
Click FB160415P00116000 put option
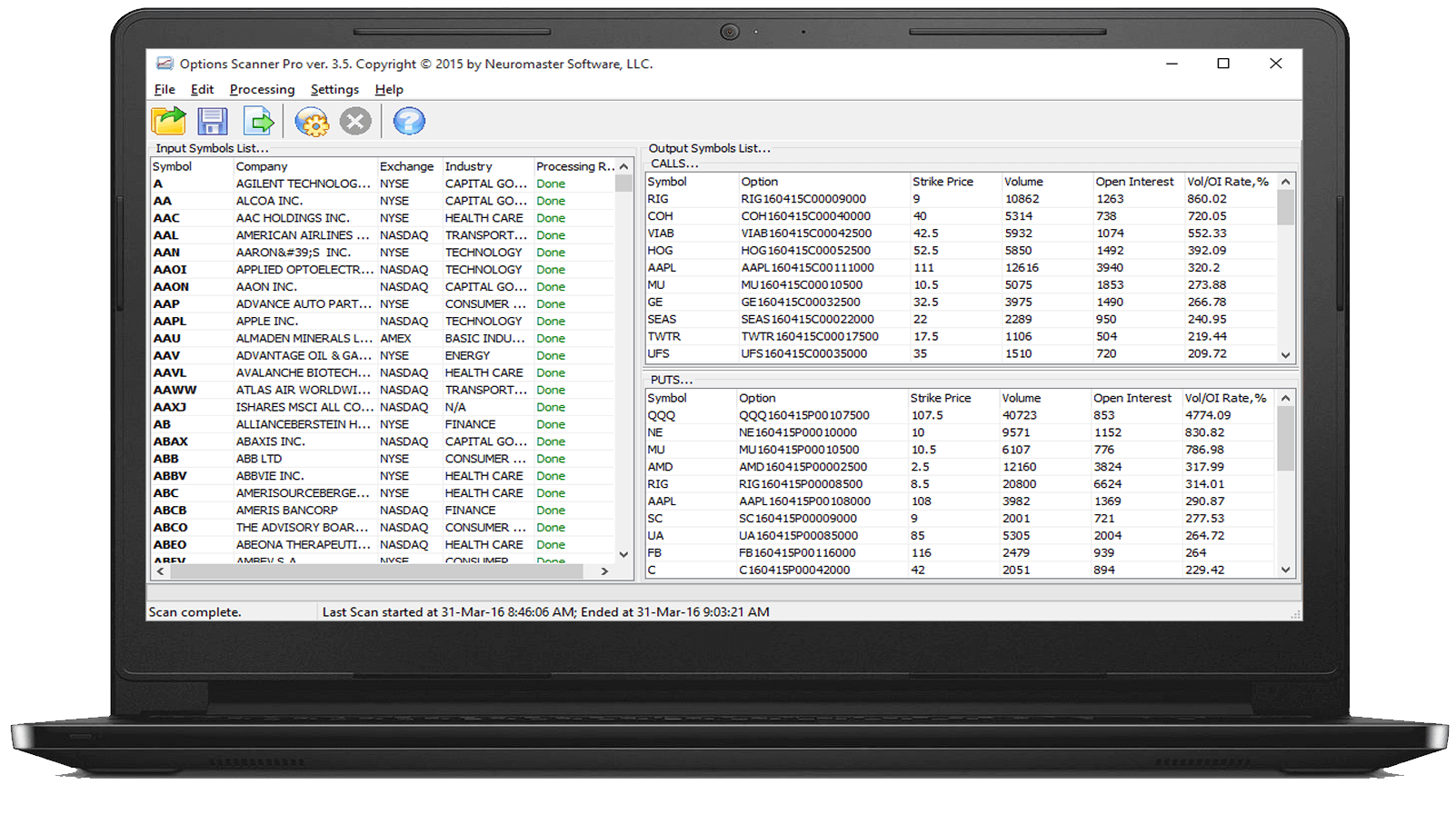click(797, 552)
